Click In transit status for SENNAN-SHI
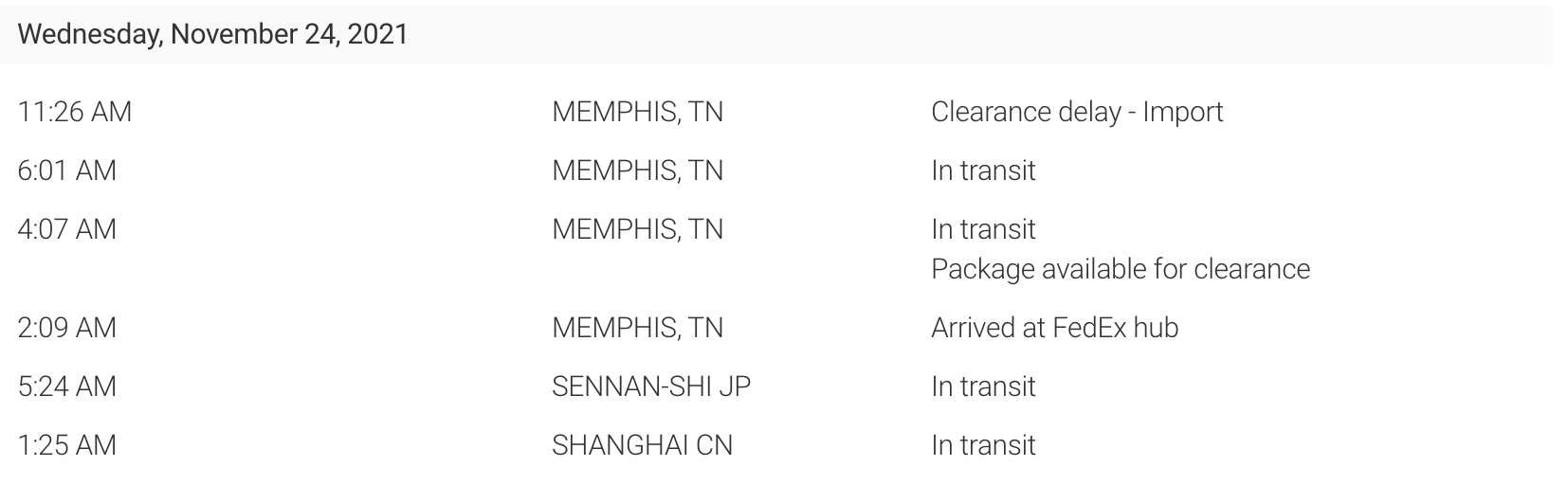Screen dimensions: 1568x485 (x=983, y=386)
